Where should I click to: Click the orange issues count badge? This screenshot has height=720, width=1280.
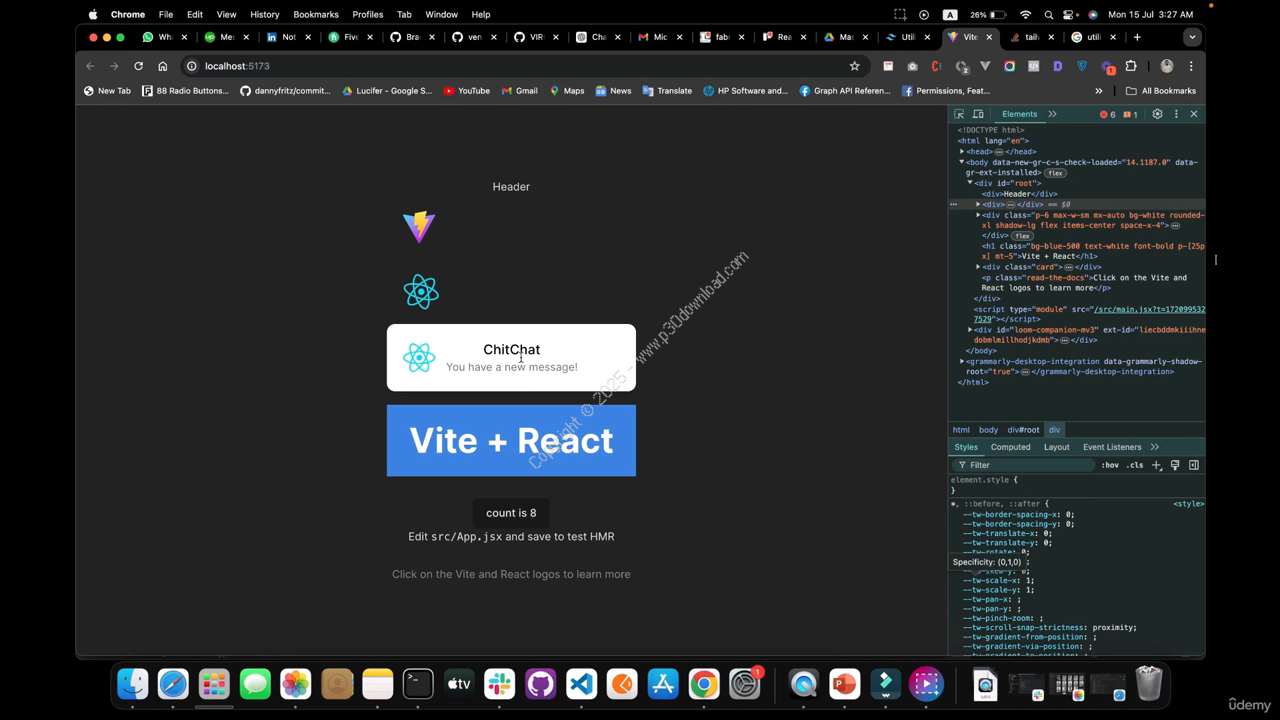pyautogui.click(x=1130, y=114)
